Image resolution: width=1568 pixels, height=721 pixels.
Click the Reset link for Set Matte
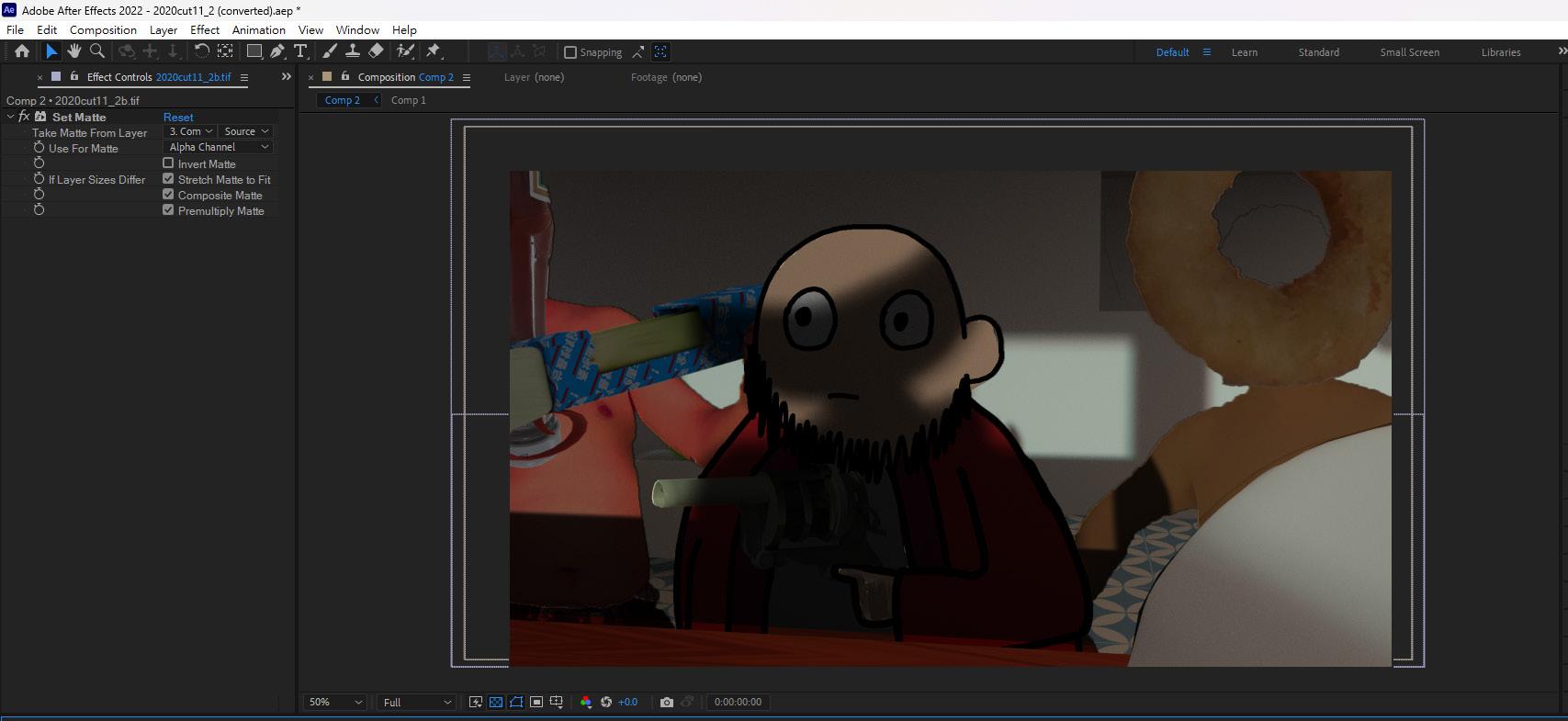[178, 117]
